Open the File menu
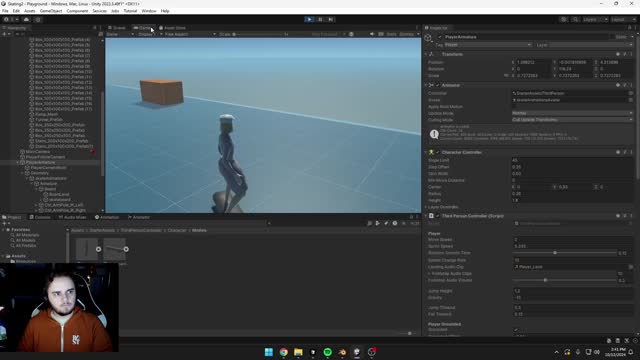This screenshot has height=360, width=640. pyautogui.click(x=5, y=11)
